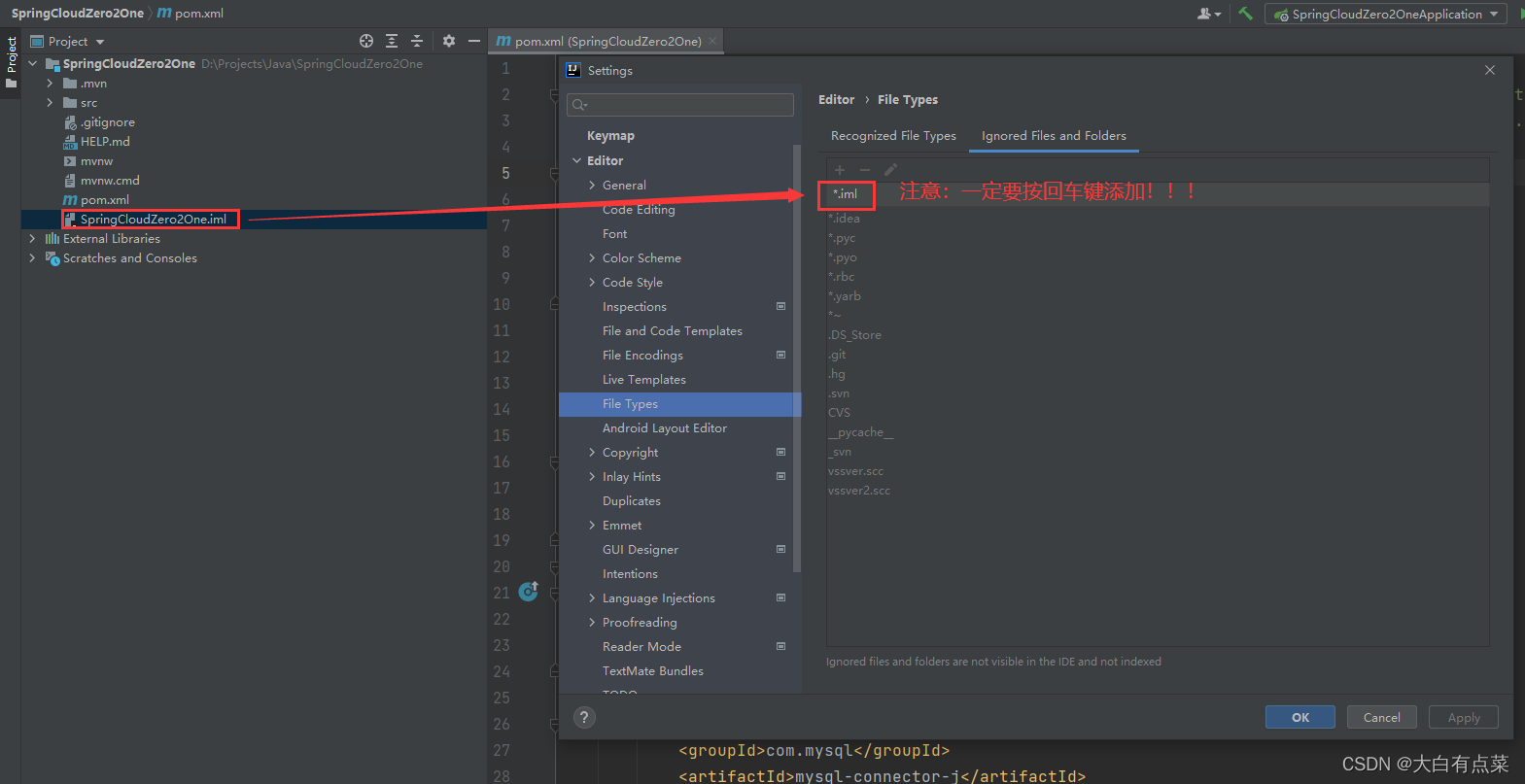Click the Inlay Hints per-project settings icon
1525x784 pixels.
click(x=780, y=476)
